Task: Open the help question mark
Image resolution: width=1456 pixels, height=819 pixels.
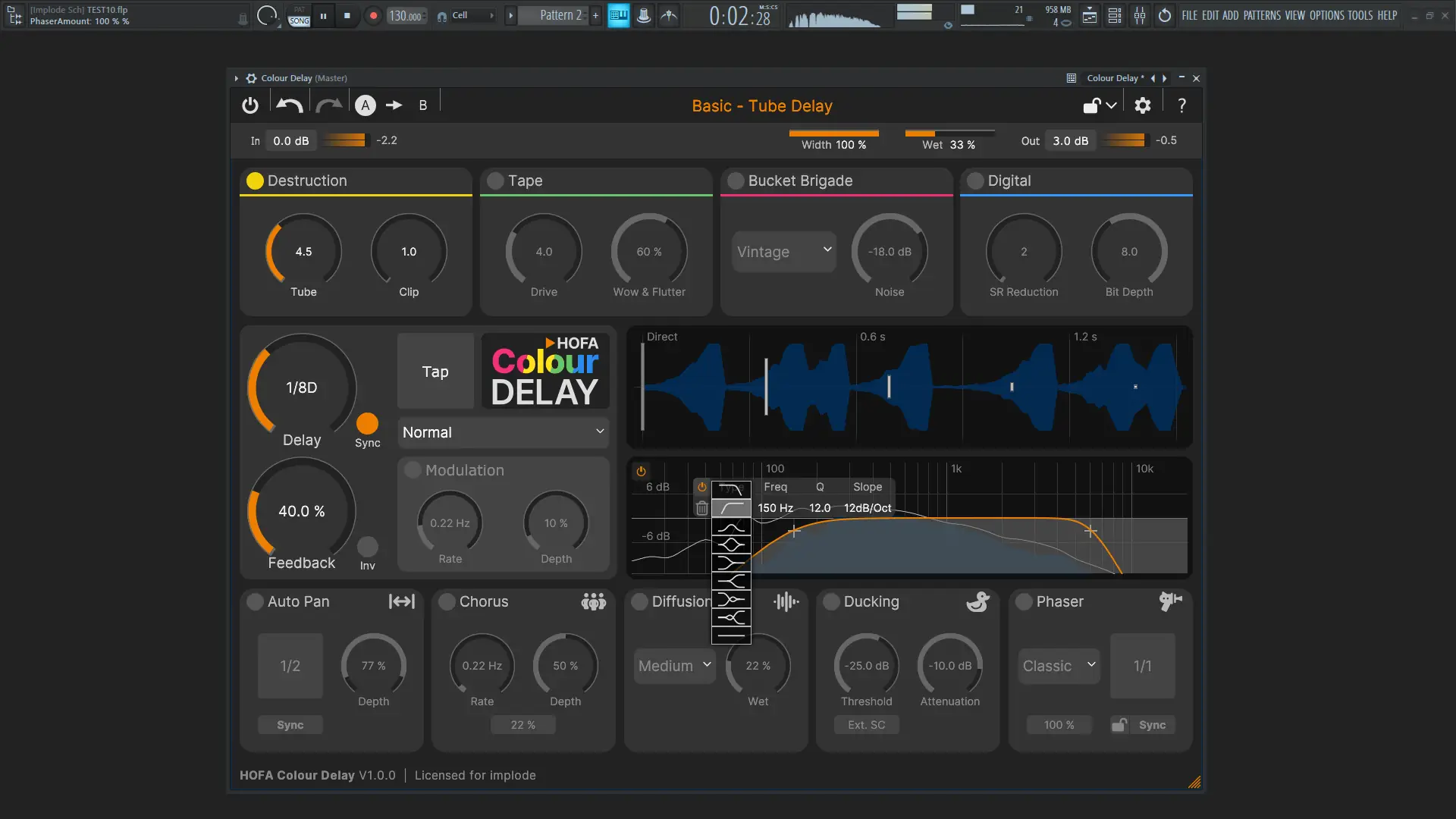Action: 1181,105
